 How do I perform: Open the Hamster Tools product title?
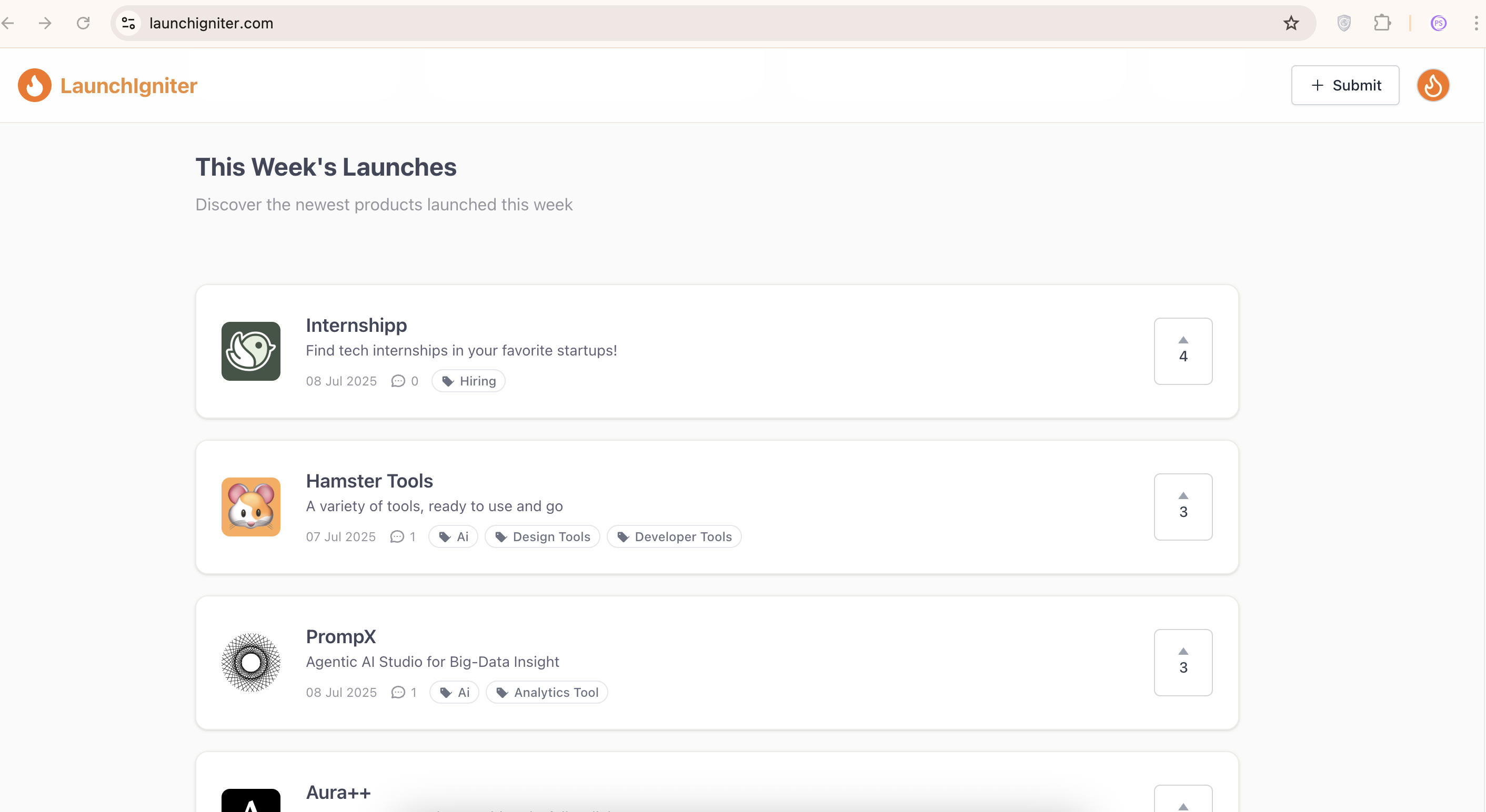369,481
